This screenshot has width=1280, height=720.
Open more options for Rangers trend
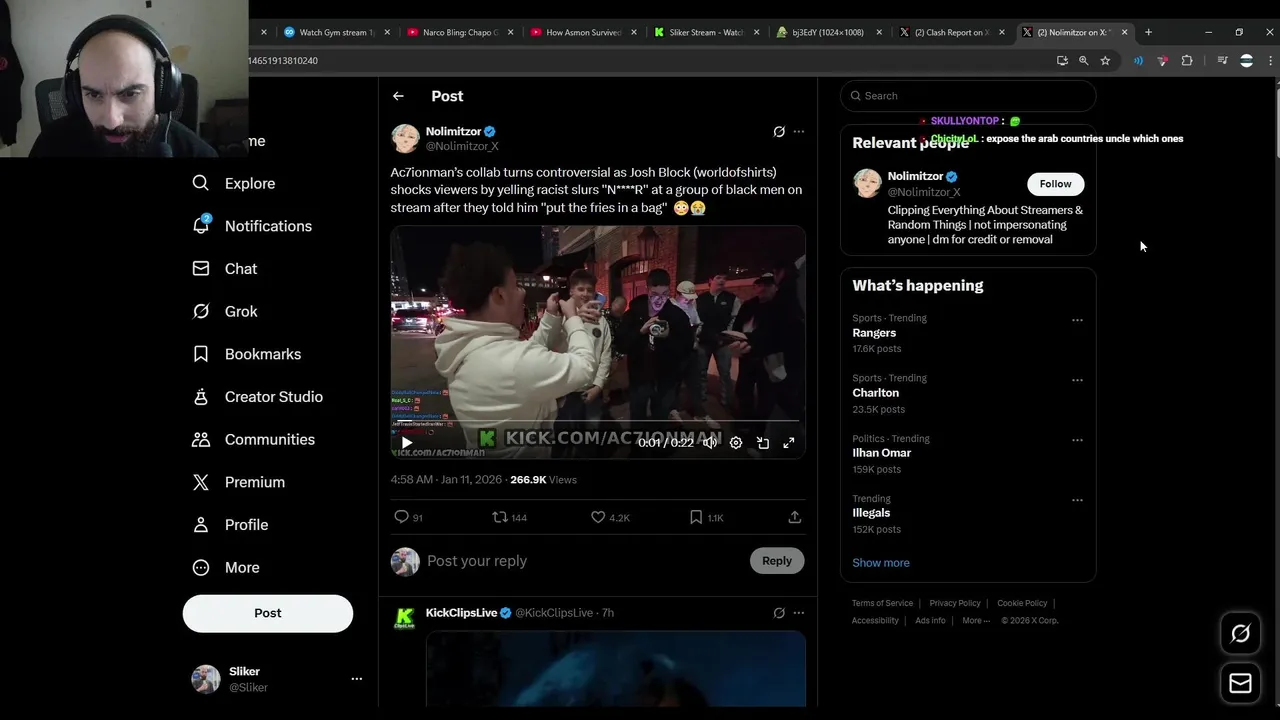click(1077, 320)
